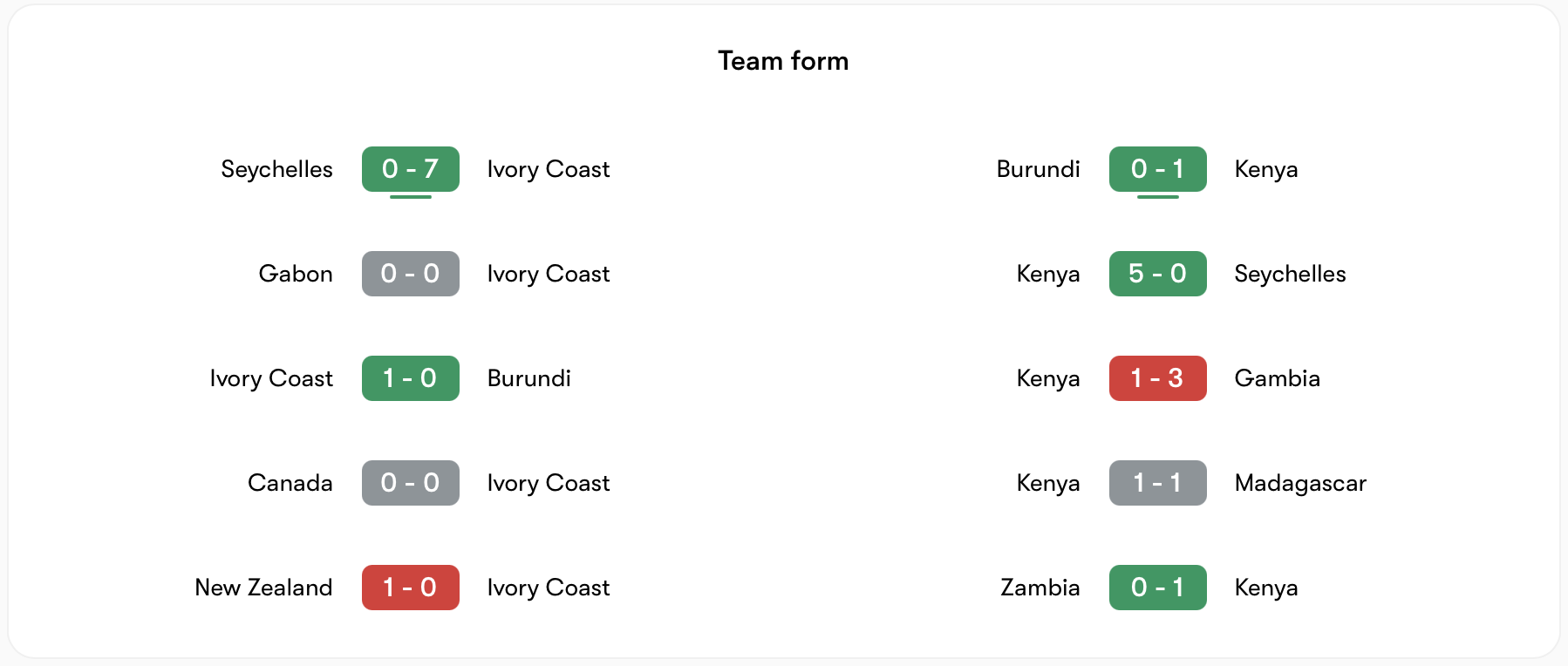Open the Gabon team link
The height and width of the screenshot is (666, 1568).
[x=296, y=274]
